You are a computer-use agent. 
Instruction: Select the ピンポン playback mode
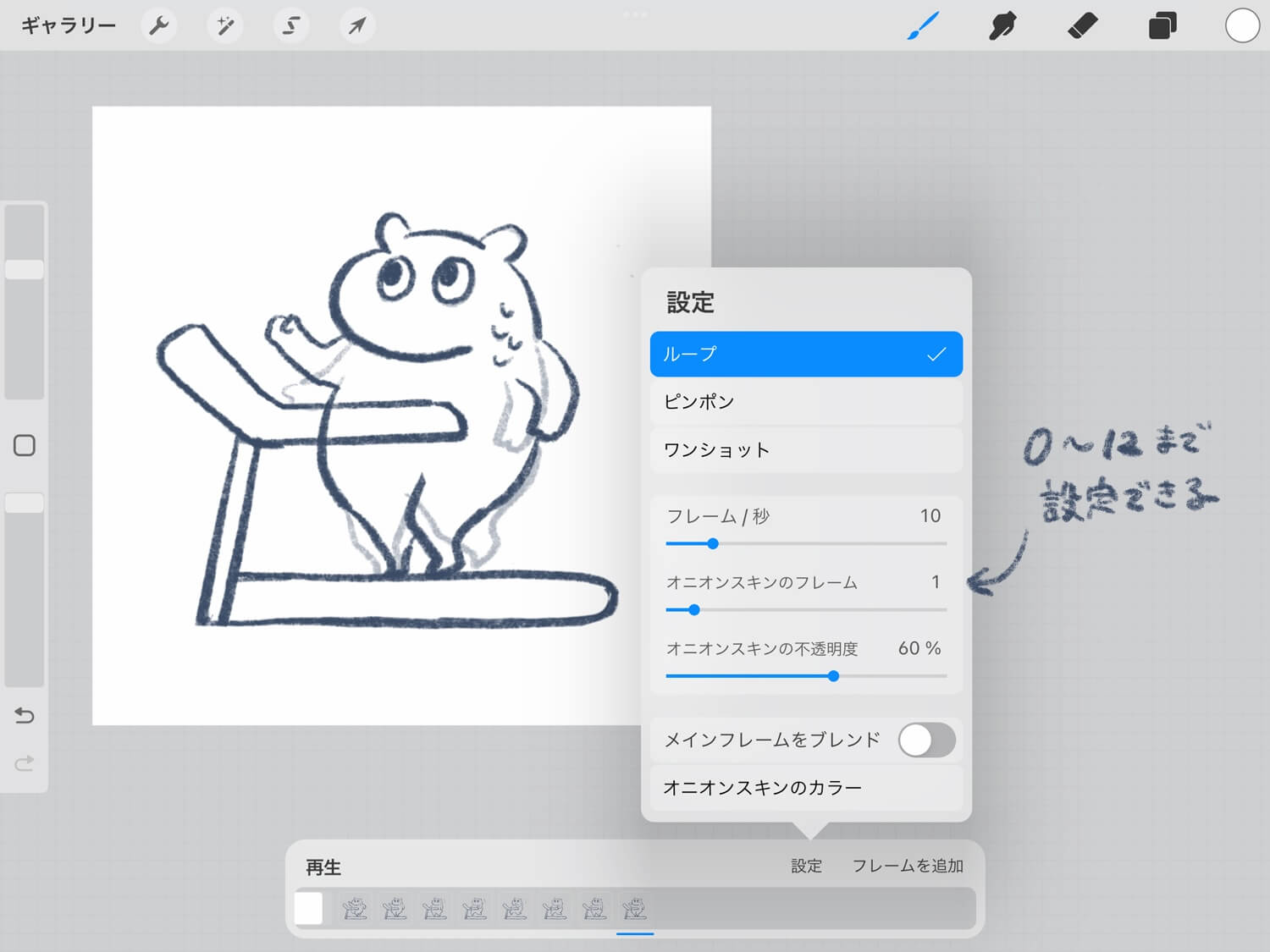806,402
